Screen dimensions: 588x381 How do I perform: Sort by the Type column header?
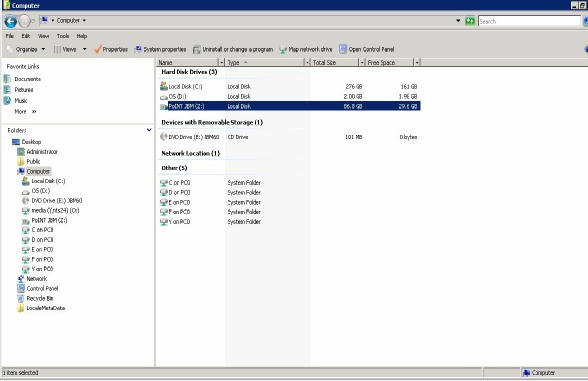(265, 62)
